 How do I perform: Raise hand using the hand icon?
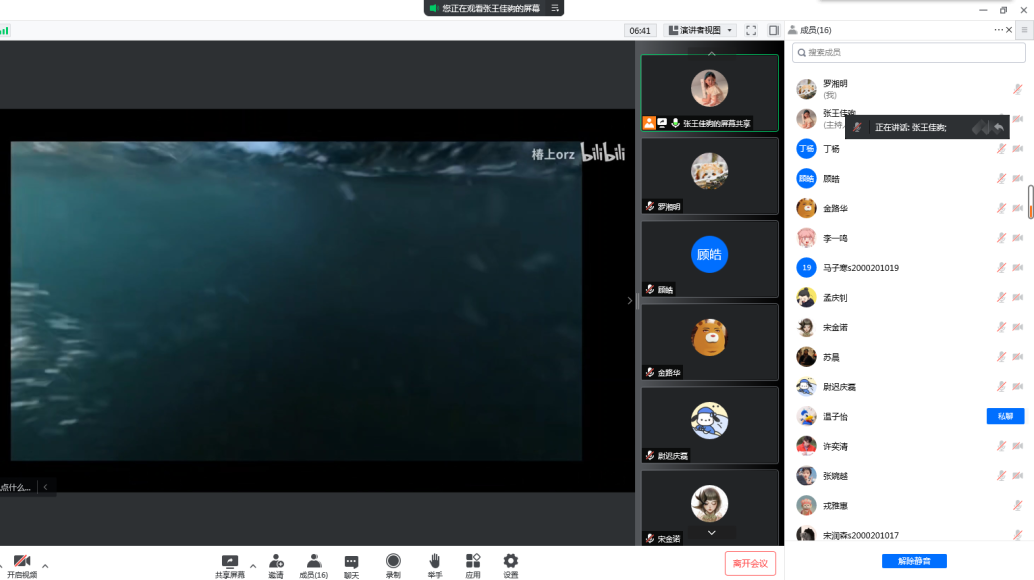[x=435, y=562]
